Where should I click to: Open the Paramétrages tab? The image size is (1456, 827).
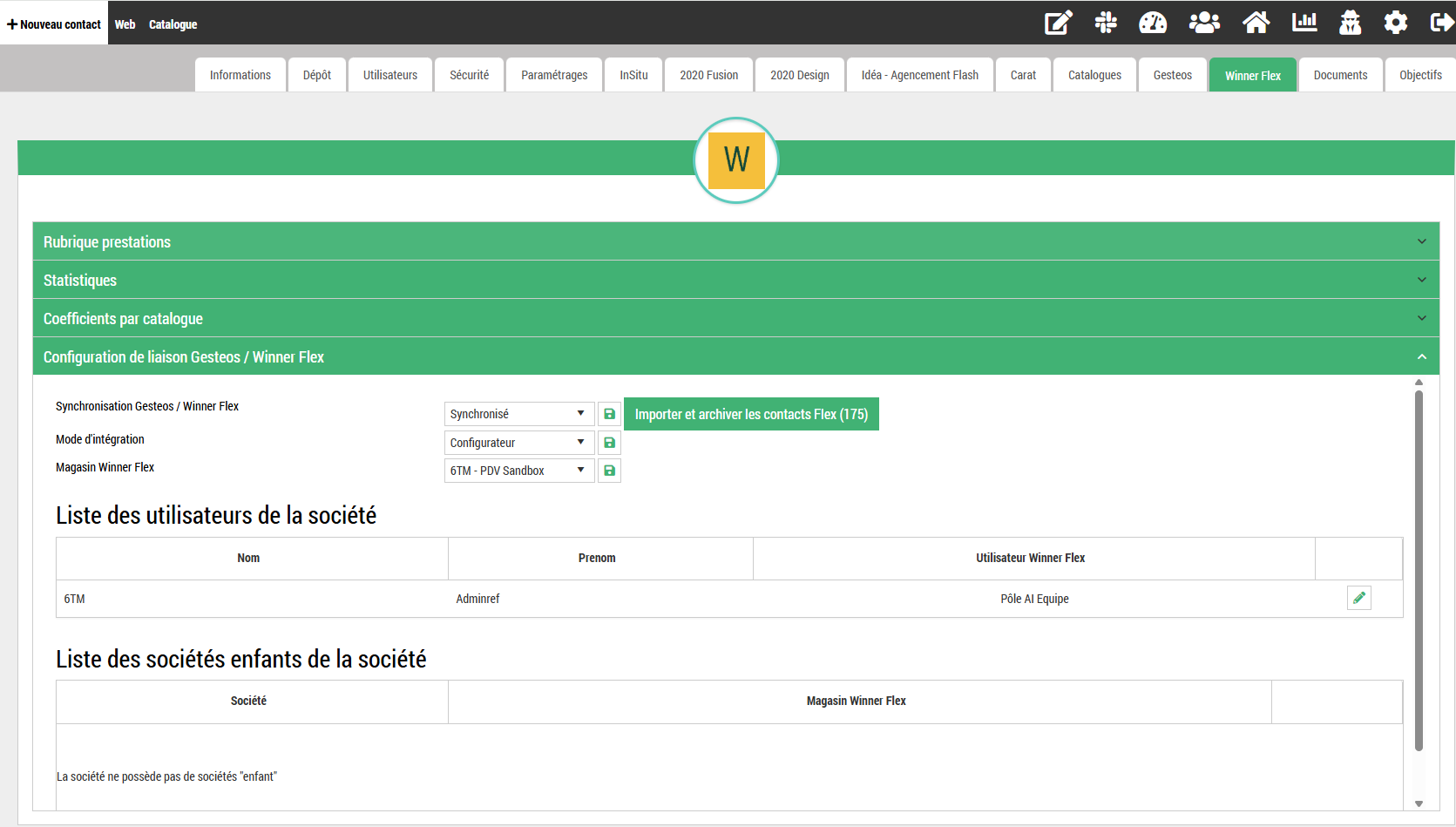(554, 75)
